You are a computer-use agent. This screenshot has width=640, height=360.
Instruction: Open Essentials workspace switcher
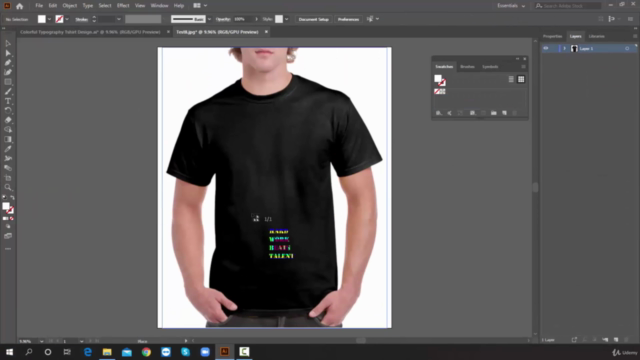tap(511, 6)
